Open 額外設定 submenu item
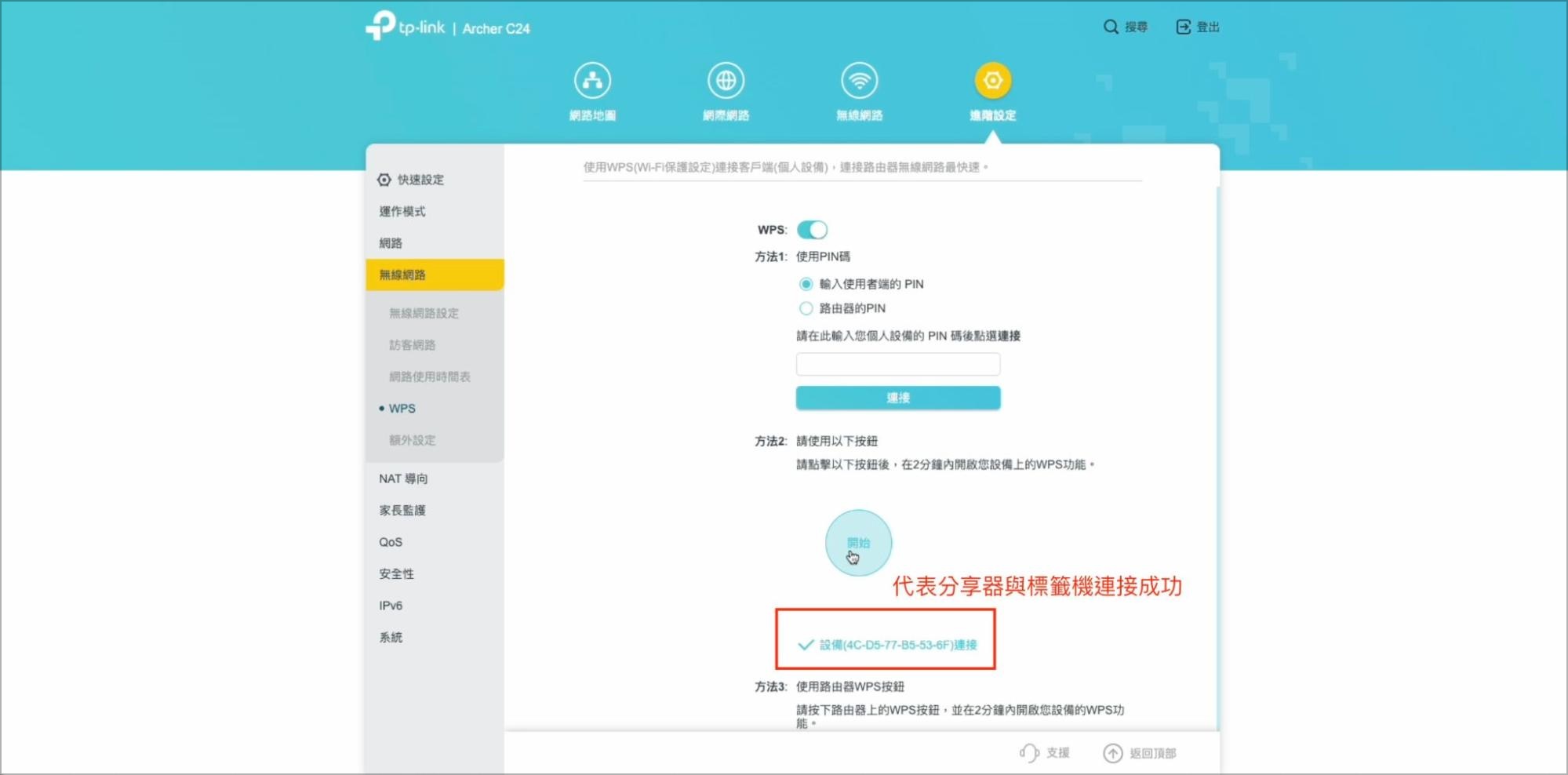The image size is (1568, 775). pos(412,440)
